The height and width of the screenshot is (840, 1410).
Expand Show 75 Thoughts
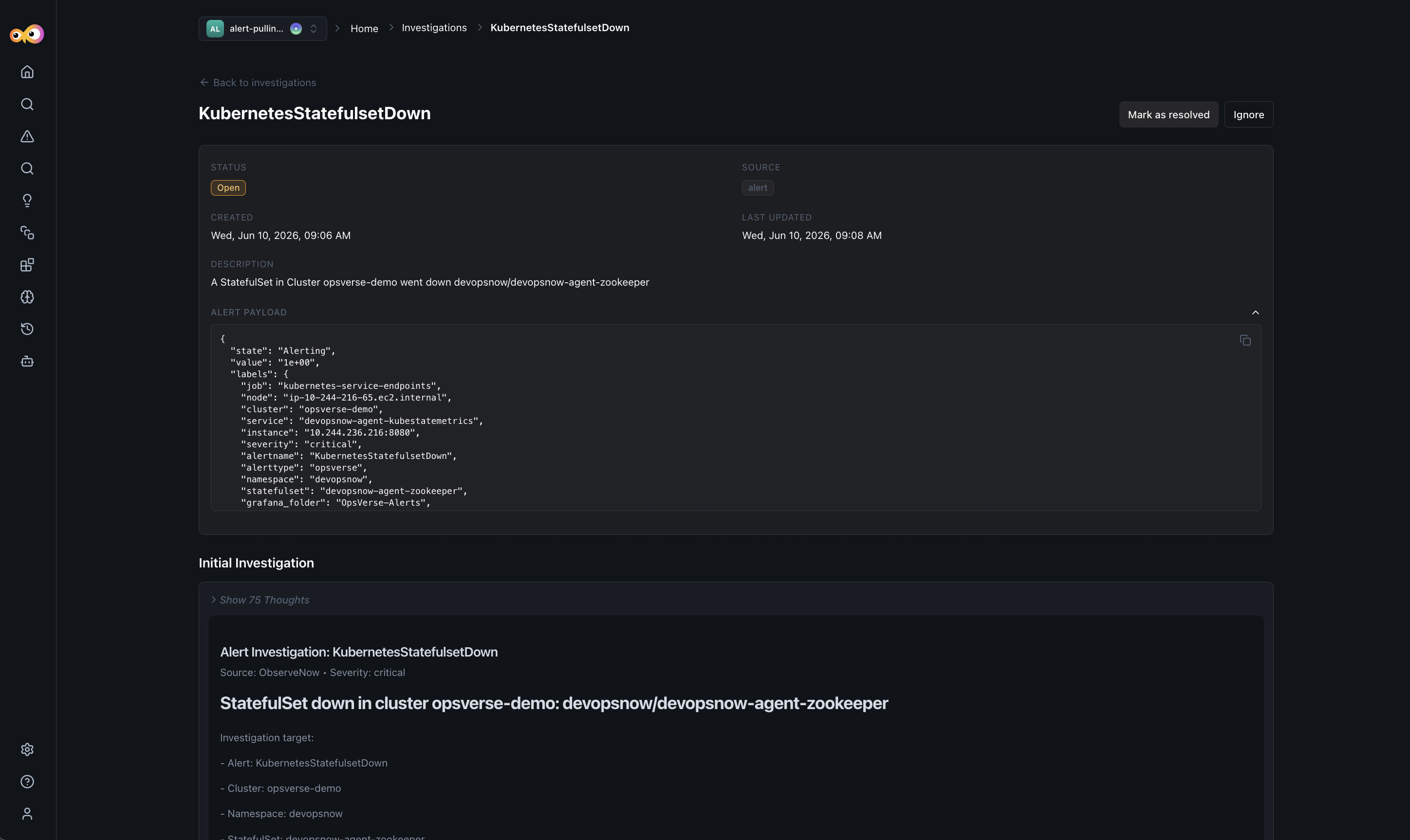pyautogui.click(x=260, y=600)
